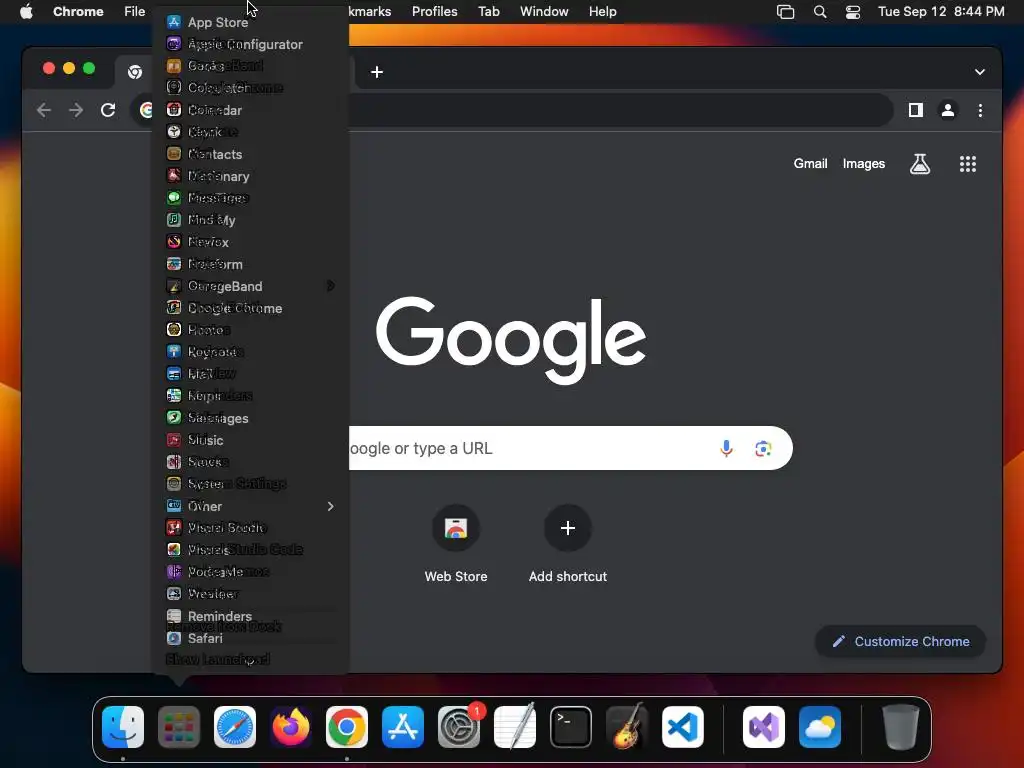The height and width of the screenshot is (768, 1024).
Task: Launch Firefox from the Dock
Action: coord(291,727)
